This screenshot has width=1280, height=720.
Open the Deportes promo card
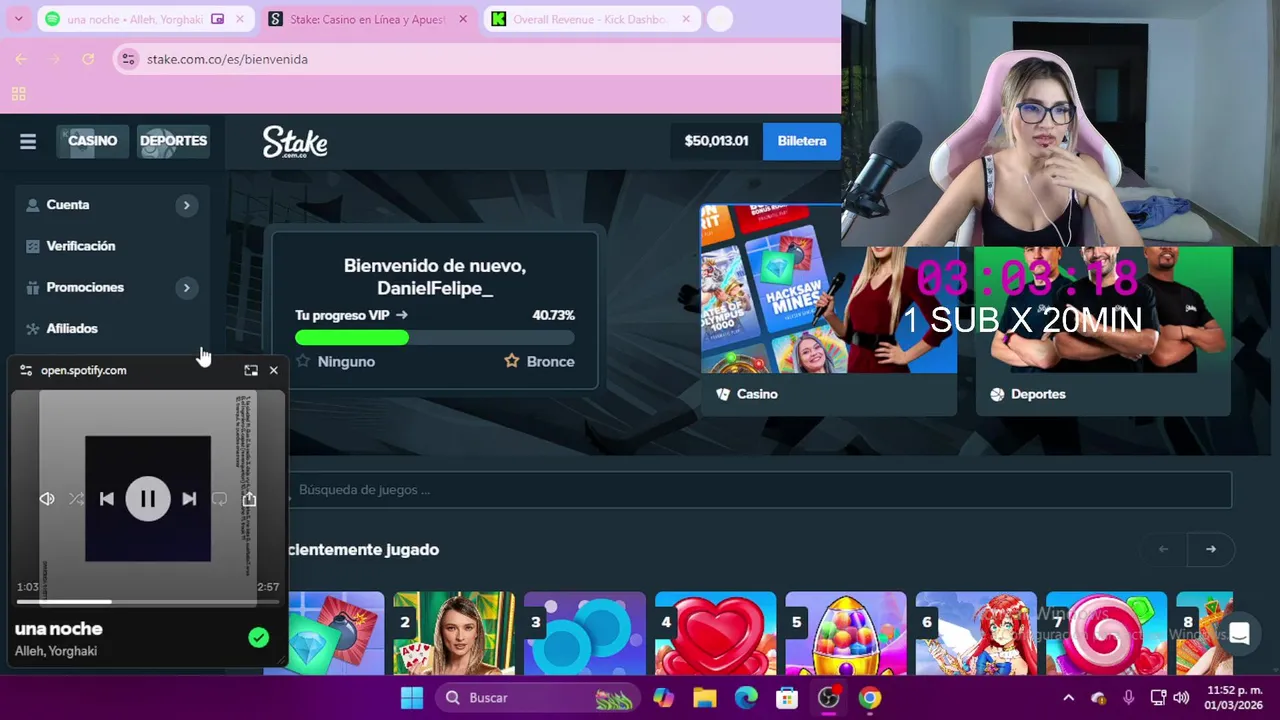tap(1103, 331)
